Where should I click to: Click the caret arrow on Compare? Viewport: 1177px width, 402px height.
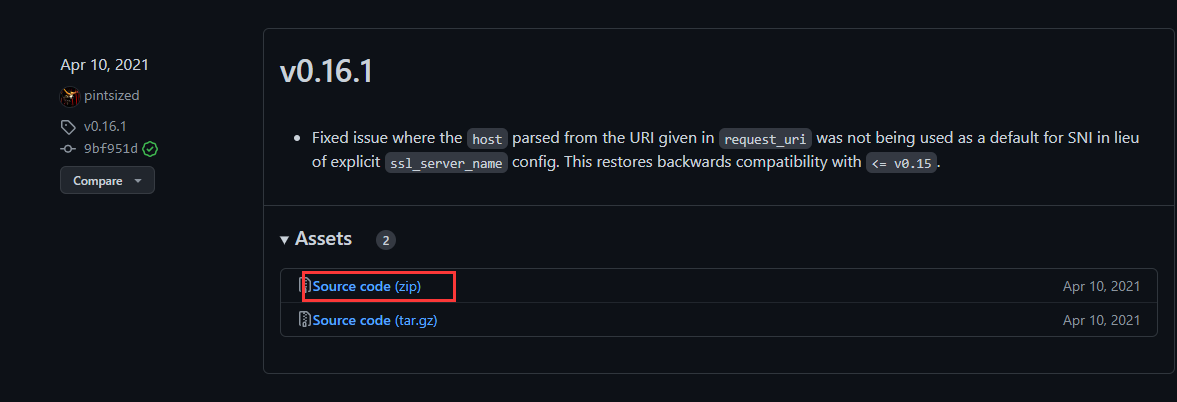coord(138,181)
